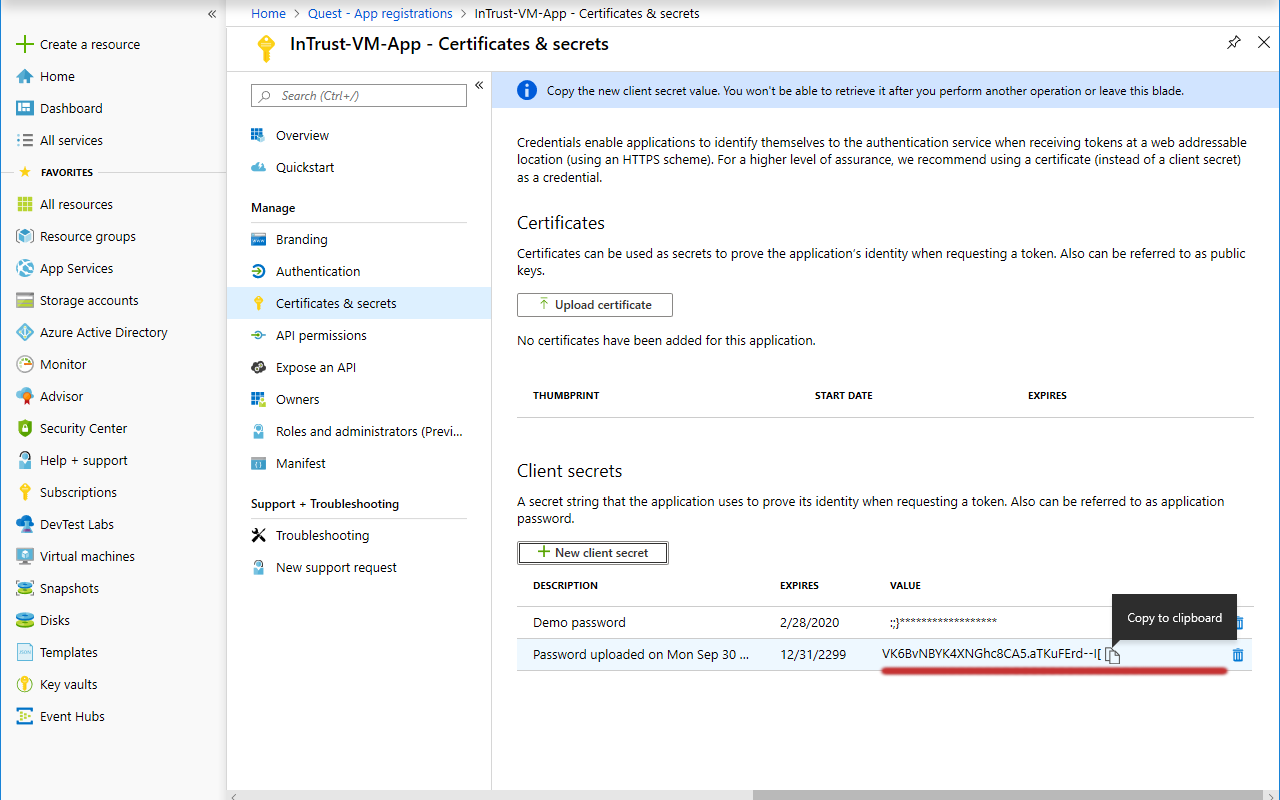Expand All services list
This screenshot has height=800, width=1280.
pyautogui.click(x=71, y=140)
